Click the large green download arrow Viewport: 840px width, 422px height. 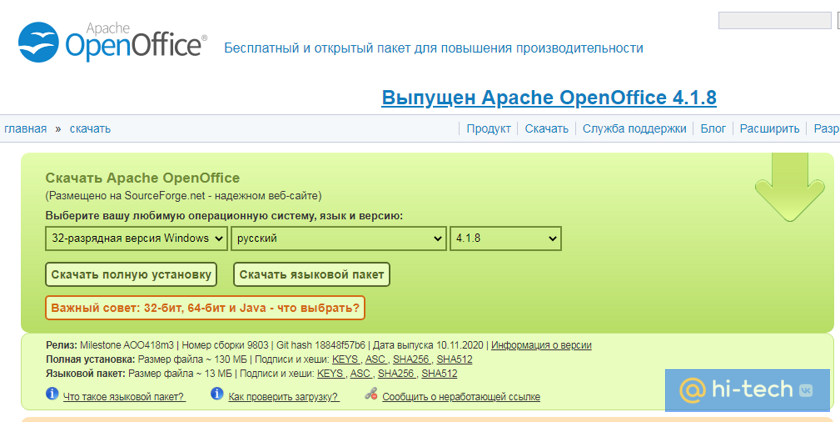(x=790, y=187)
